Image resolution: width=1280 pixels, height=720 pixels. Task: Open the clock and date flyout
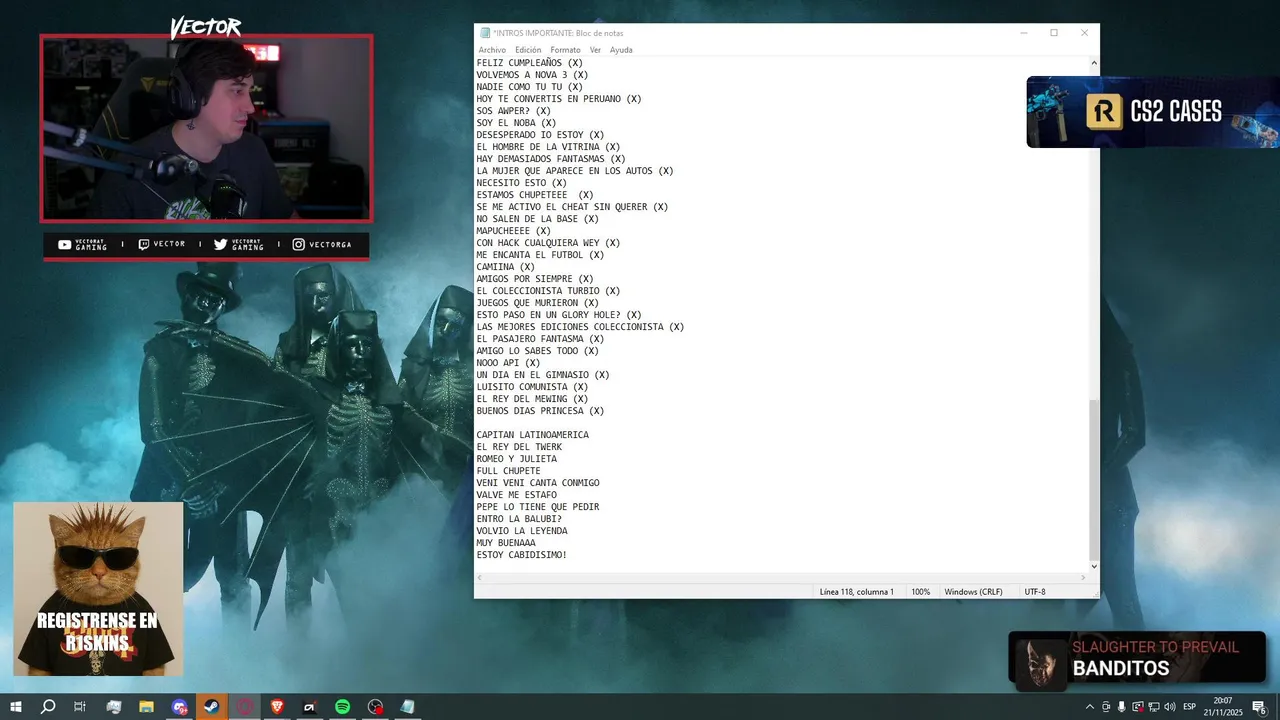point(1224,707)
